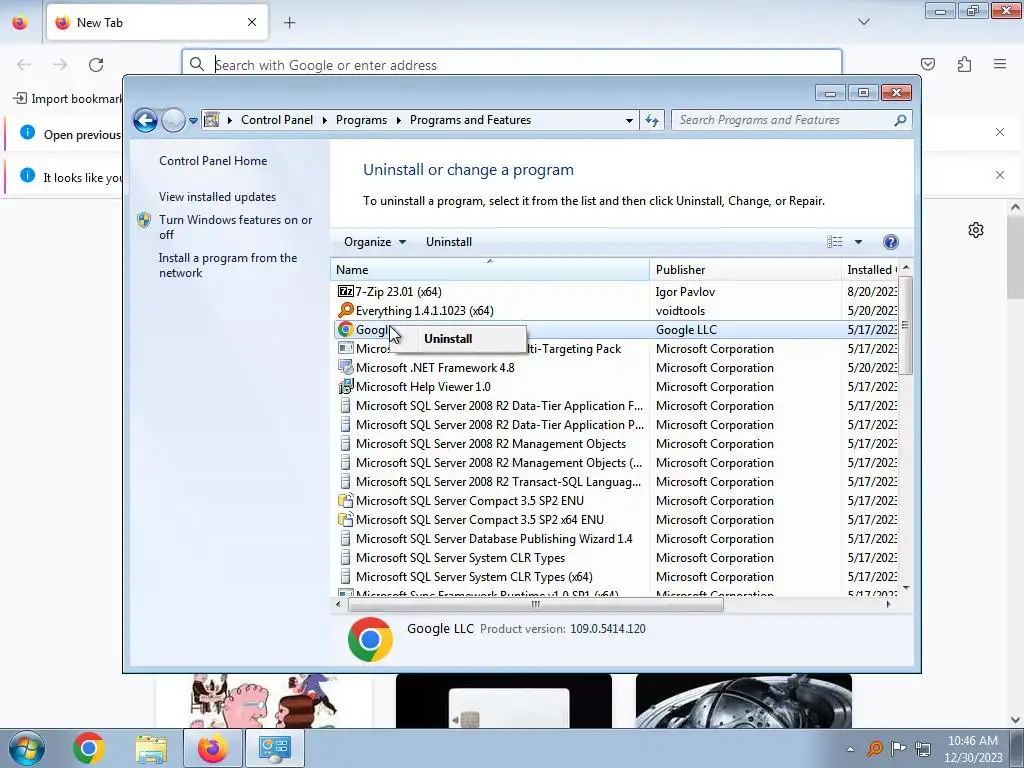This screenshot has height=768, width=1024.
Task: Click the Control Panel forward arrow button
Action: pyautogui.click(x=173, y=120)
